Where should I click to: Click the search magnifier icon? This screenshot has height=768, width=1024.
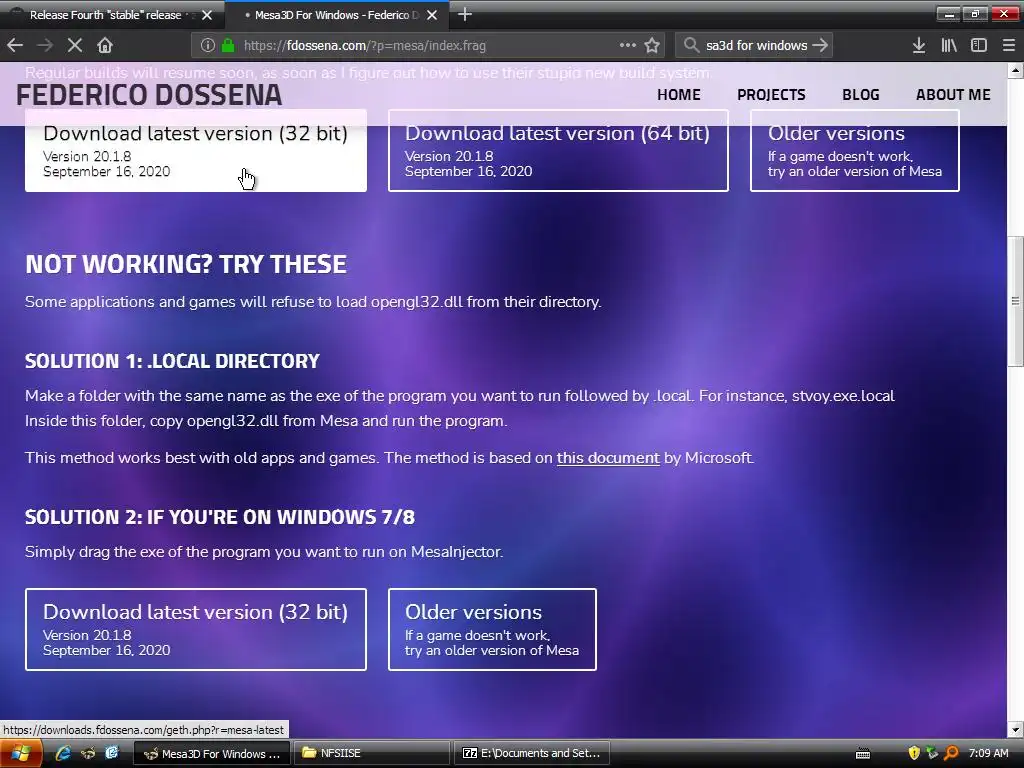click(690, 45)
